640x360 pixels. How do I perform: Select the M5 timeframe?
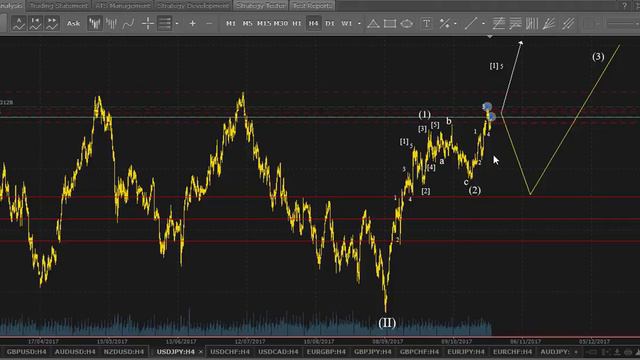[248, 24]
